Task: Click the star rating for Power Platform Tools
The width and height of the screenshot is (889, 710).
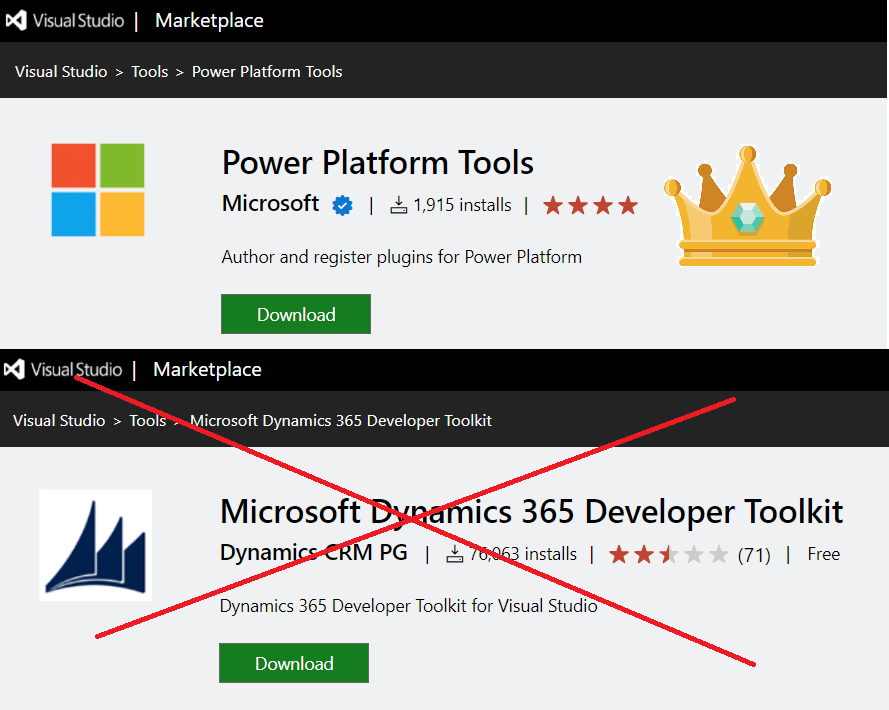Action: click(591, 205)
